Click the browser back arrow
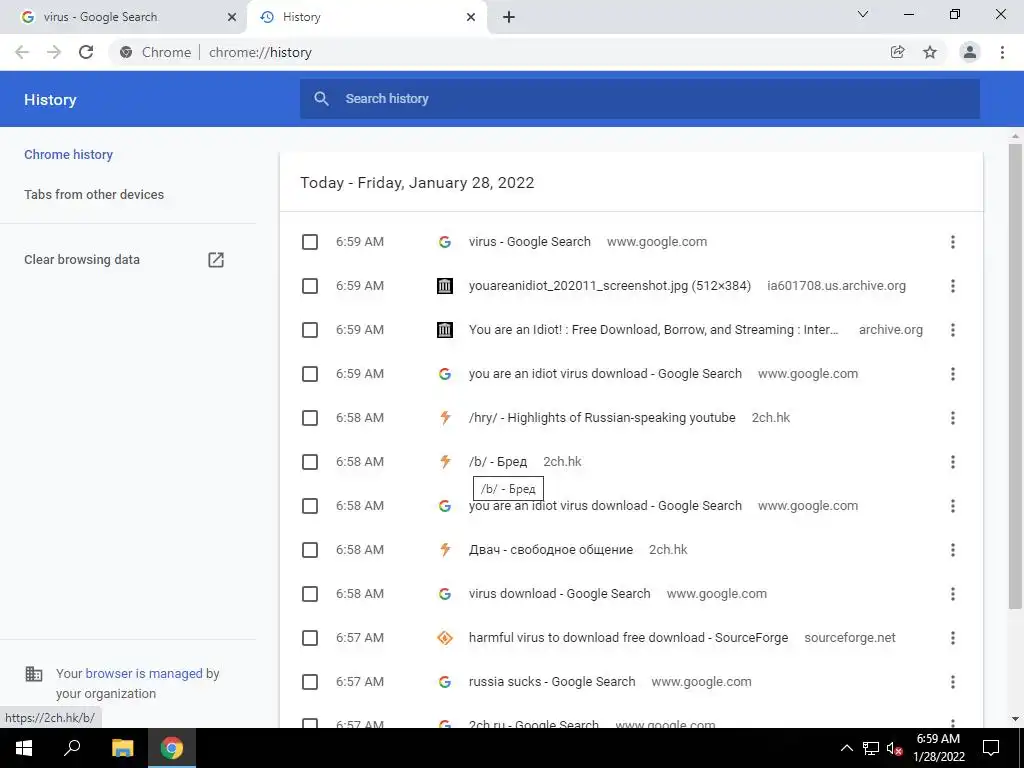Viewport: 1024px width, 768px height. coord(22,52)
